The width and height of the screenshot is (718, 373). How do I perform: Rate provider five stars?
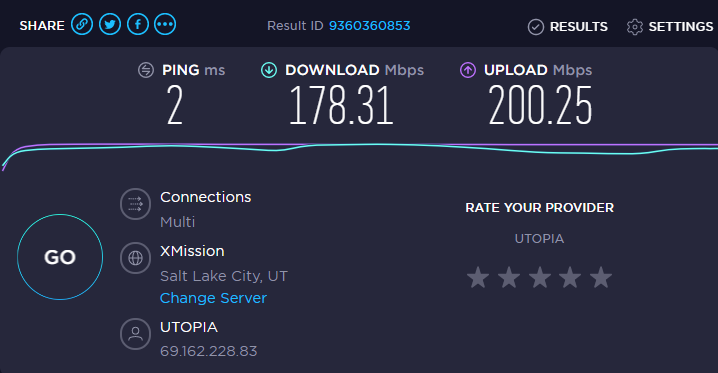601,277
